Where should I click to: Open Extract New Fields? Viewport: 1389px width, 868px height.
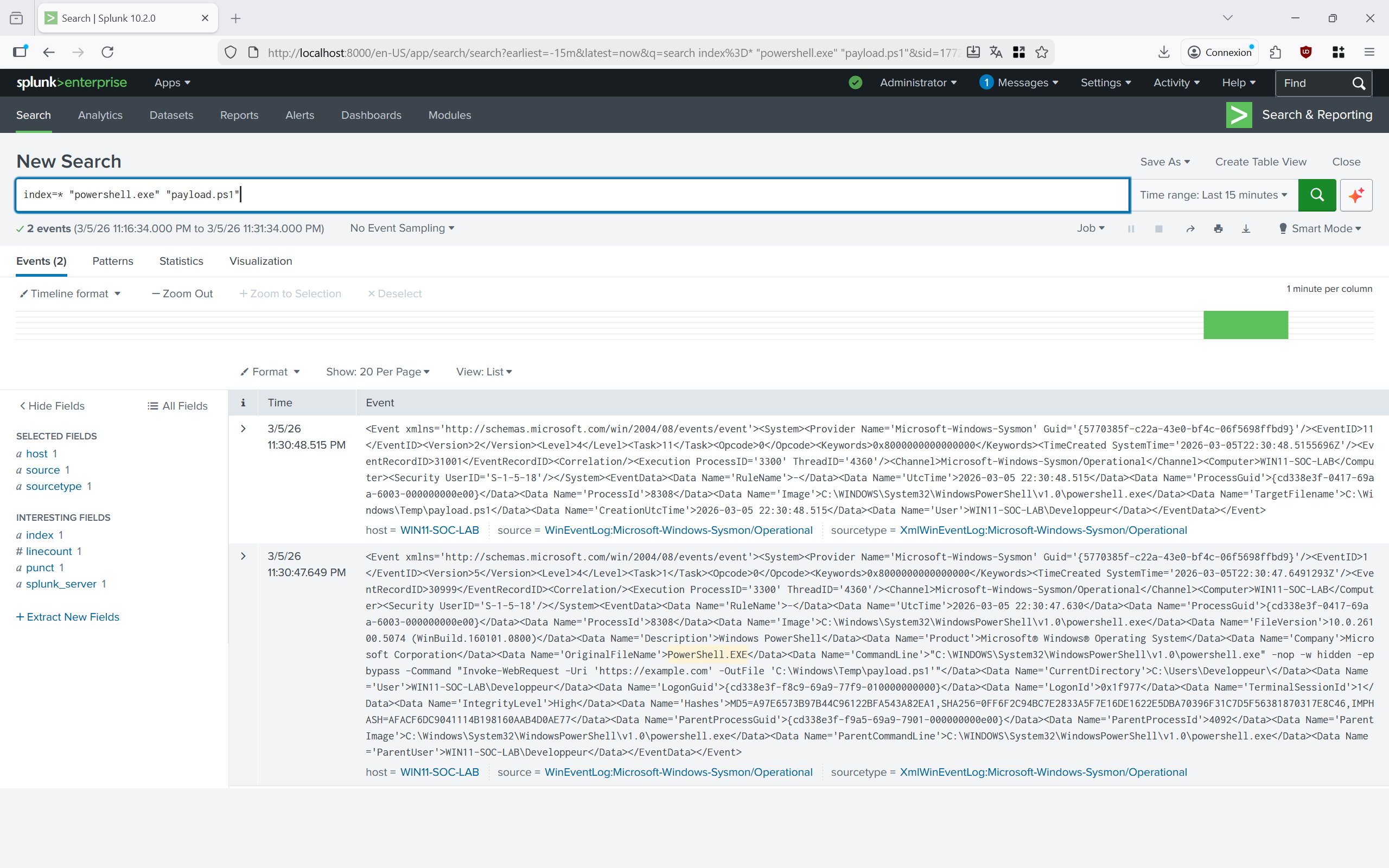coord(67,617)
